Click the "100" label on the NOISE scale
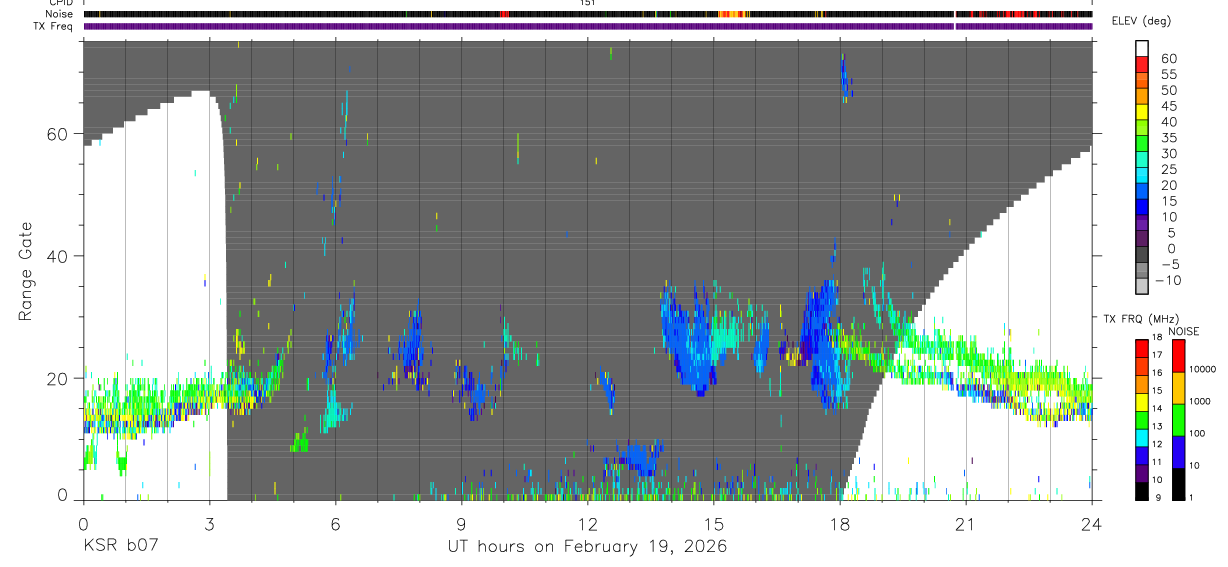This screenshot has height=567, width=1228. pyautogui.click(x=1199, y=433)
